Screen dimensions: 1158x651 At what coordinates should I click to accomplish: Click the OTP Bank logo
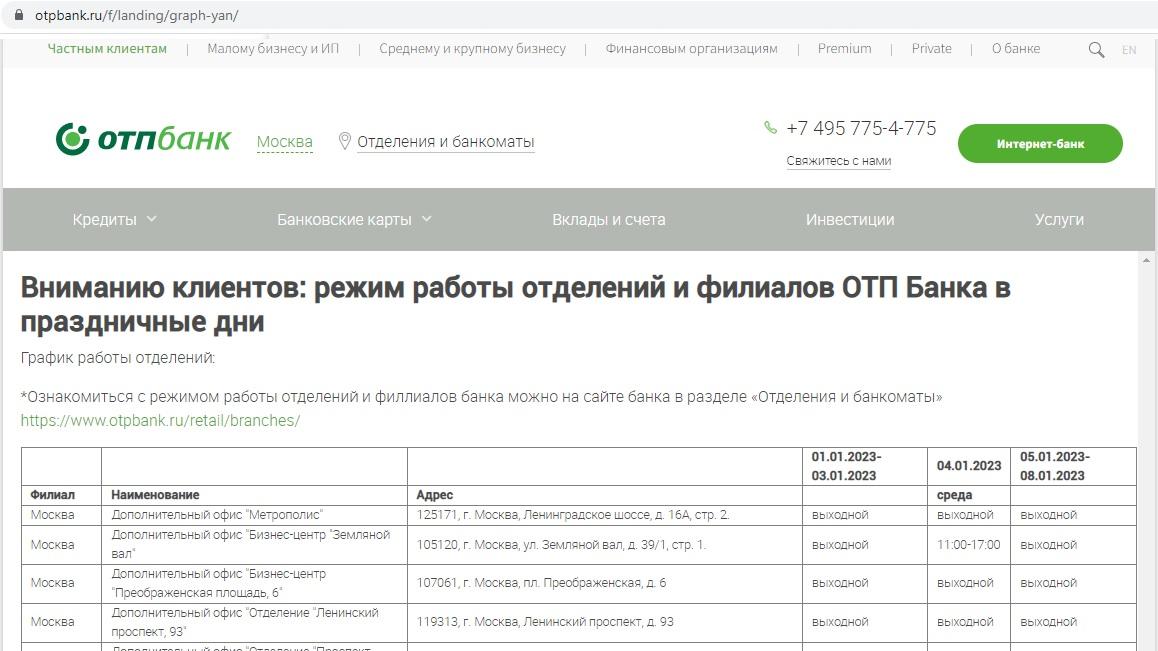point(143,139)
